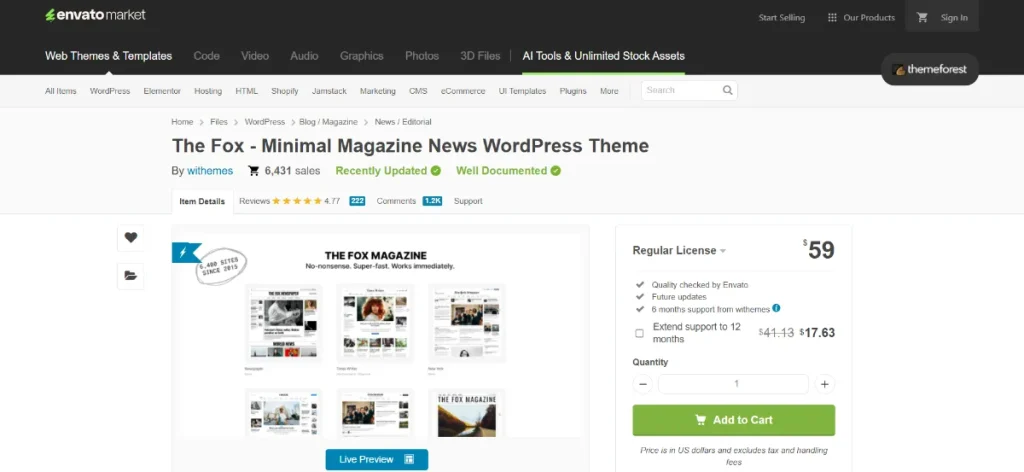Go to eCommerce category
Image resolution: width=1024 pixels, height=472 pixels.
[x=463, y=91]
